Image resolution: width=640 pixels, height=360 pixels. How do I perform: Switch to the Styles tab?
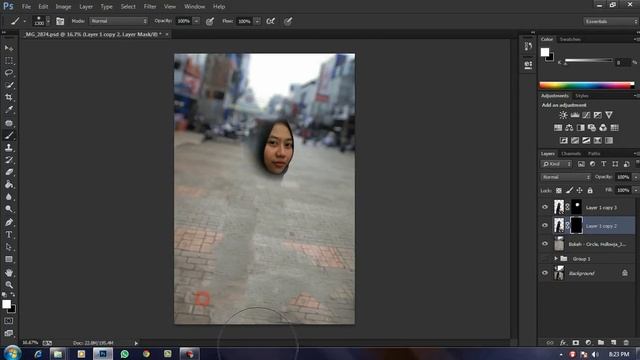coord(581,96)
